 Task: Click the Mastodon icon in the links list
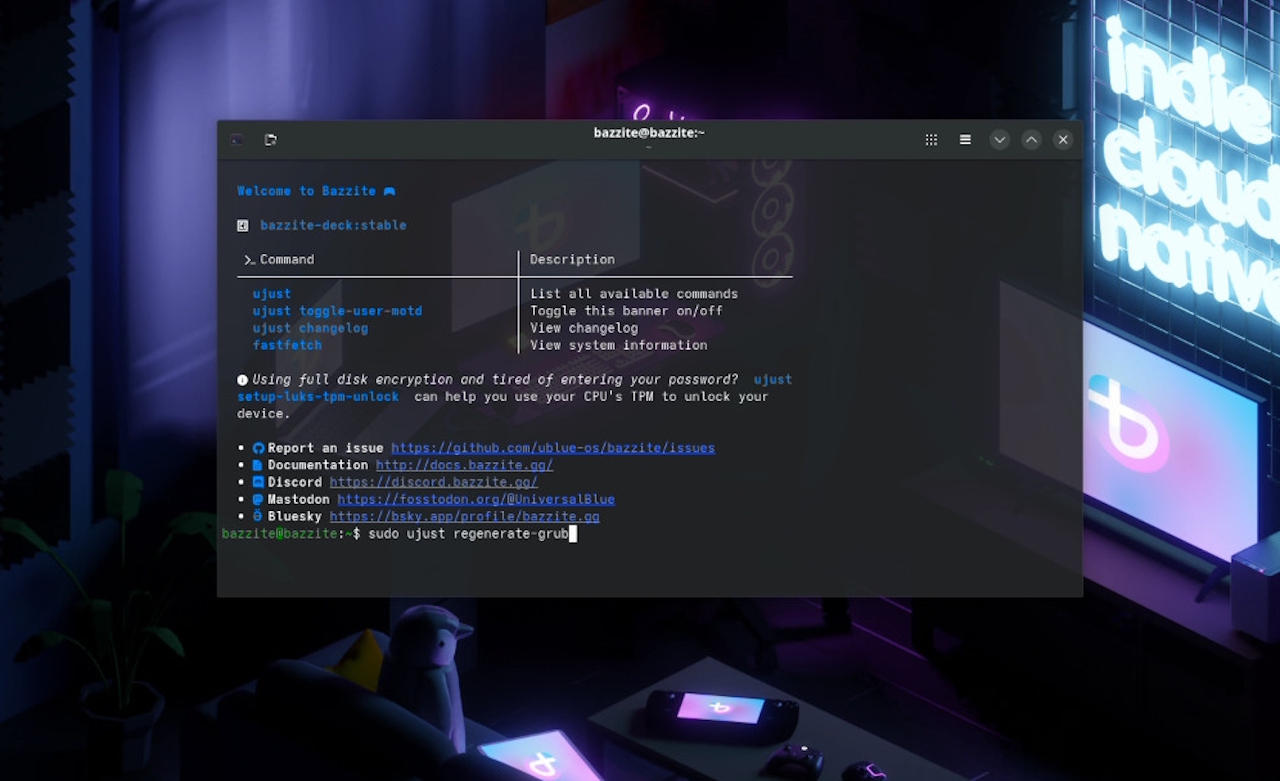(257, 498)
